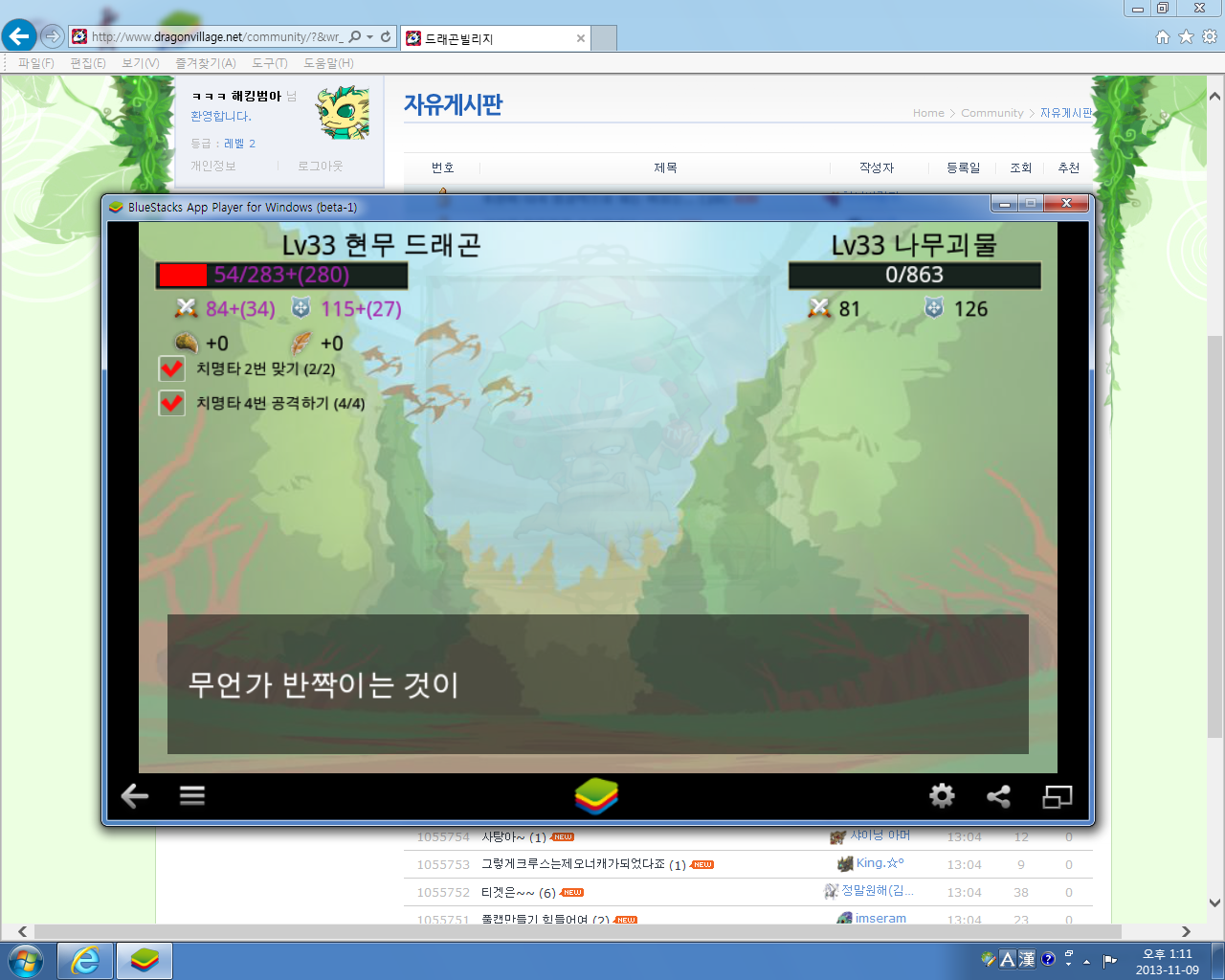Click the browser favorites star icon
This screenshot has height=980, width=1225.
coord(1186,36)
